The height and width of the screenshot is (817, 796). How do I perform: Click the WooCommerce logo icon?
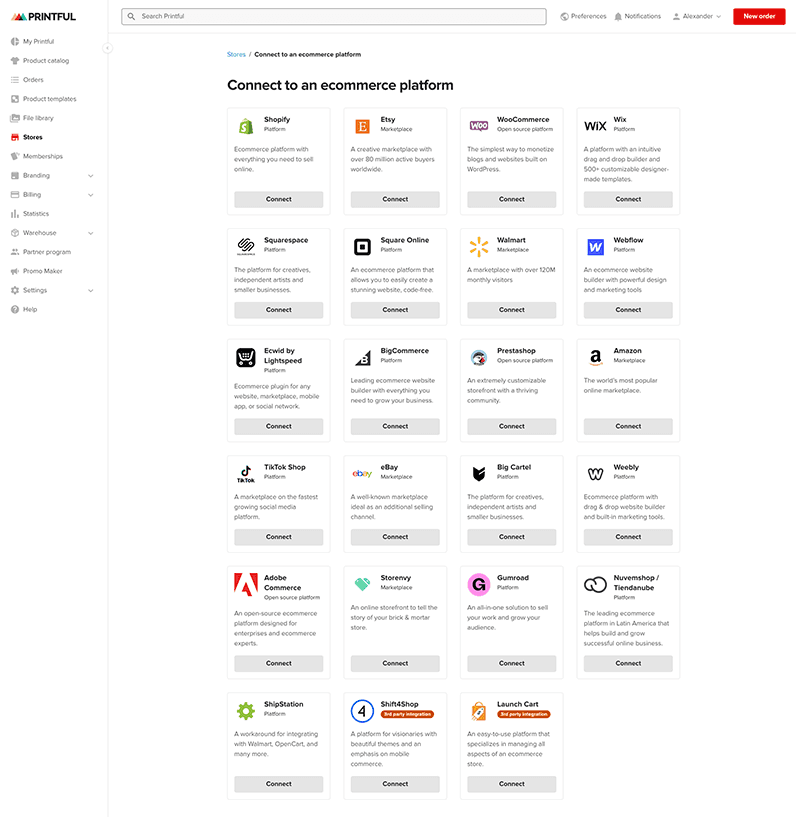(479, 126)
